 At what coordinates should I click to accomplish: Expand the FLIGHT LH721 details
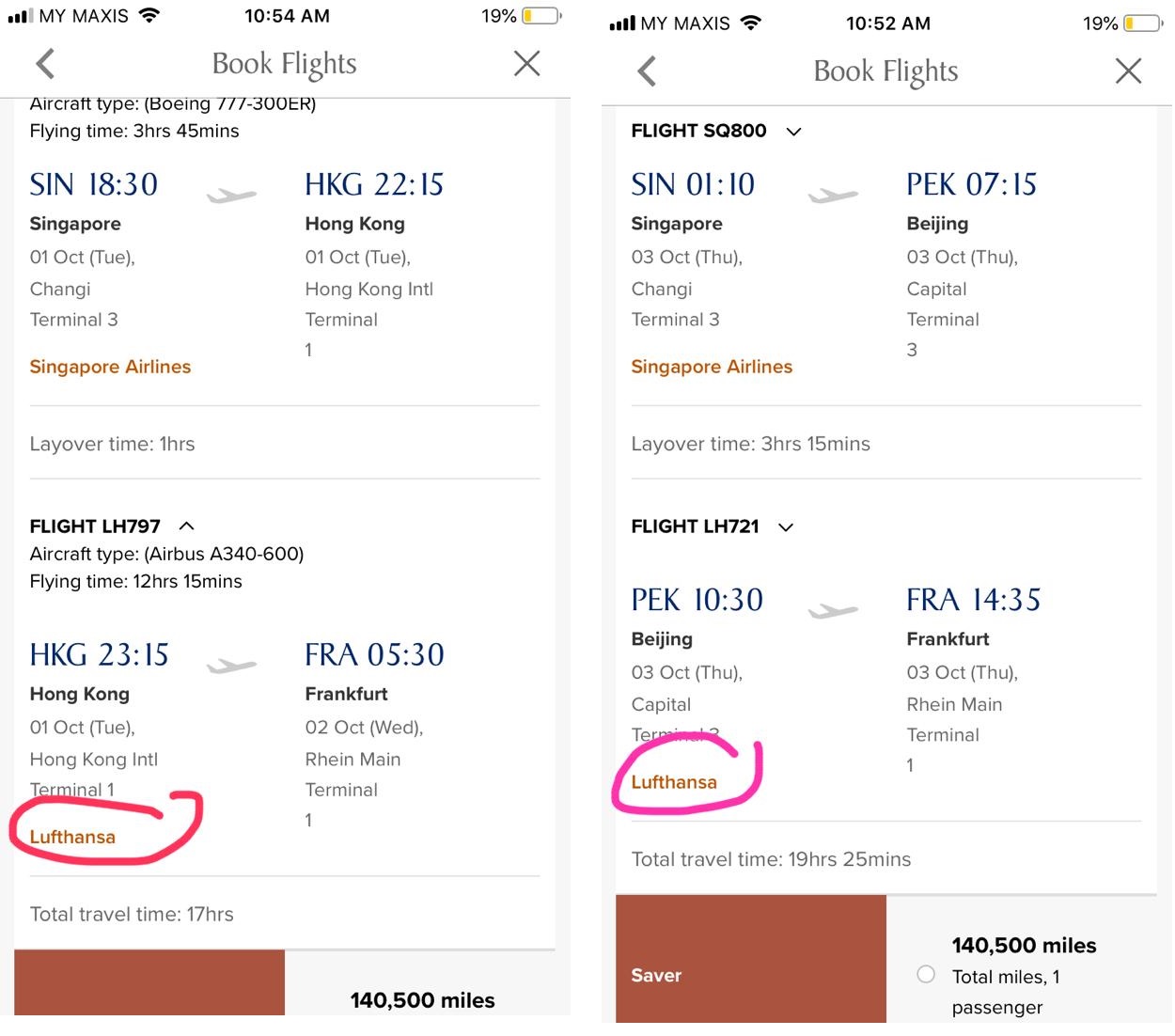(x=786, y=527)
